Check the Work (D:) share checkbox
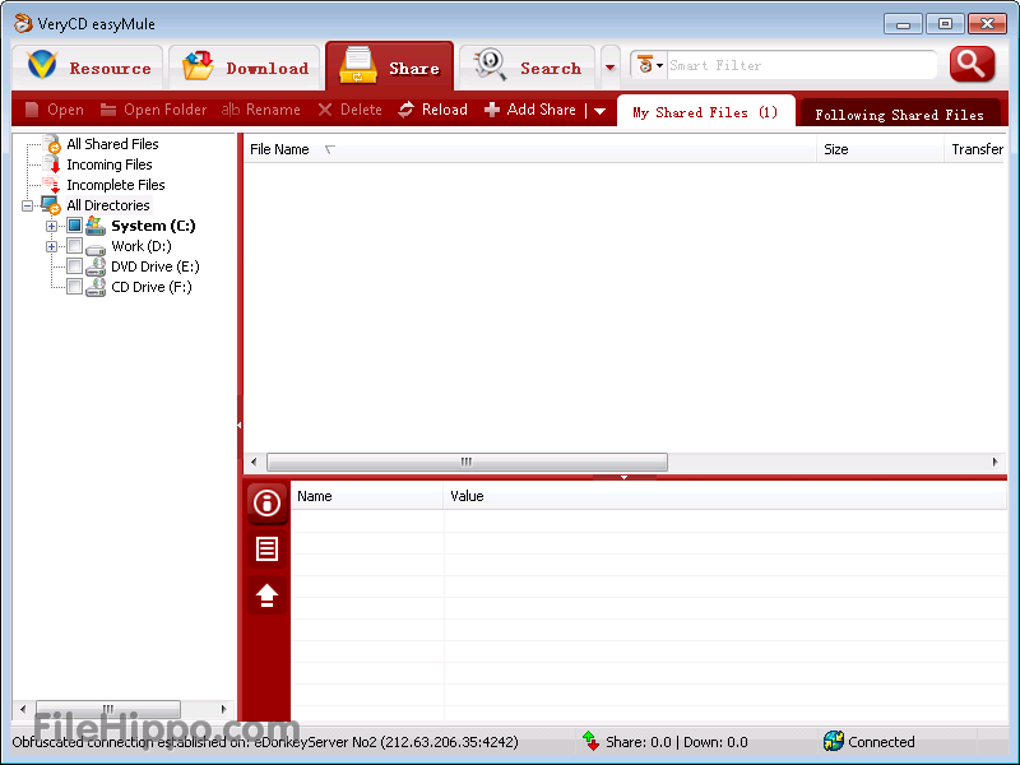This screenshot has height=765, width=1020. [75, 246]
